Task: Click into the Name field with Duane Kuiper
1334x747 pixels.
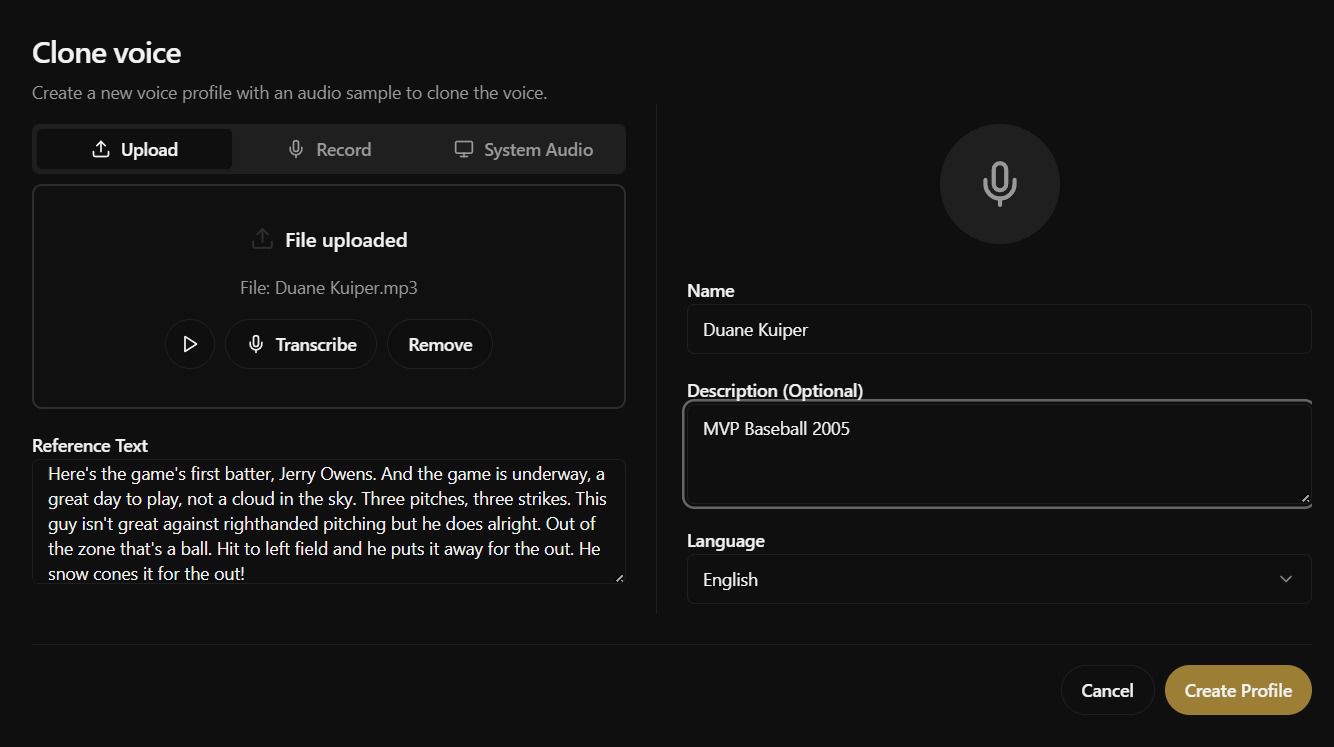Action: pyautogui.click(x=998, y=329)
